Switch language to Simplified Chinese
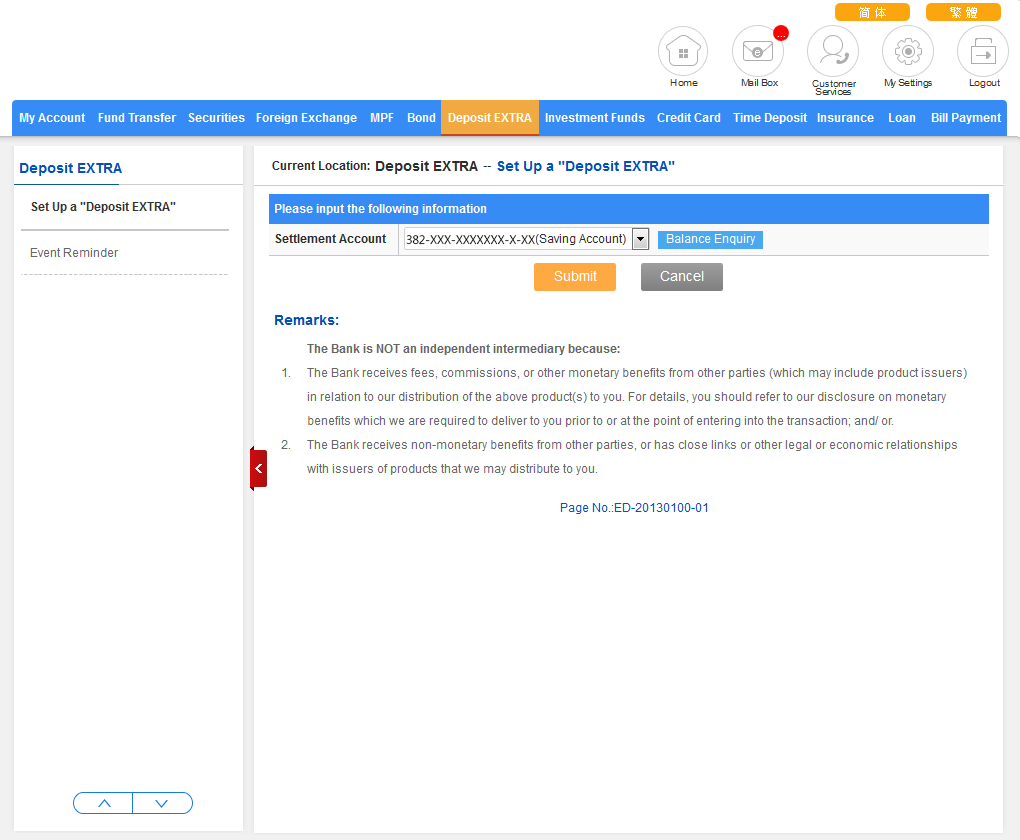1020x840 pixels. point(872,12)
